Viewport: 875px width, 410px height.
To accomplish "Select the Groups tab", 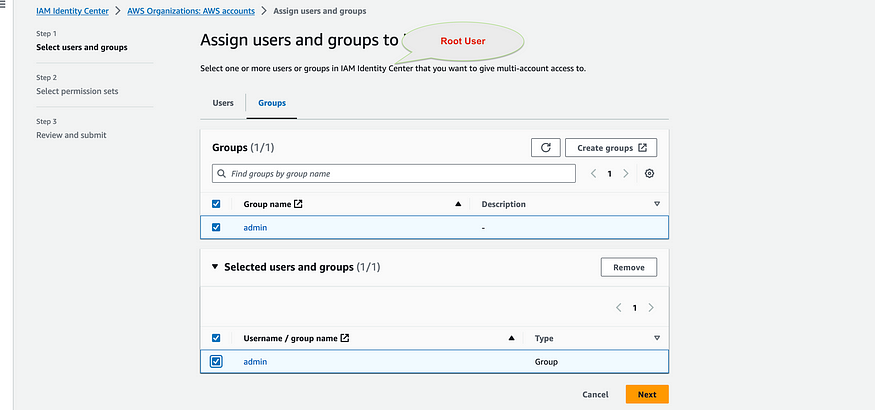I will pos(272,103).
